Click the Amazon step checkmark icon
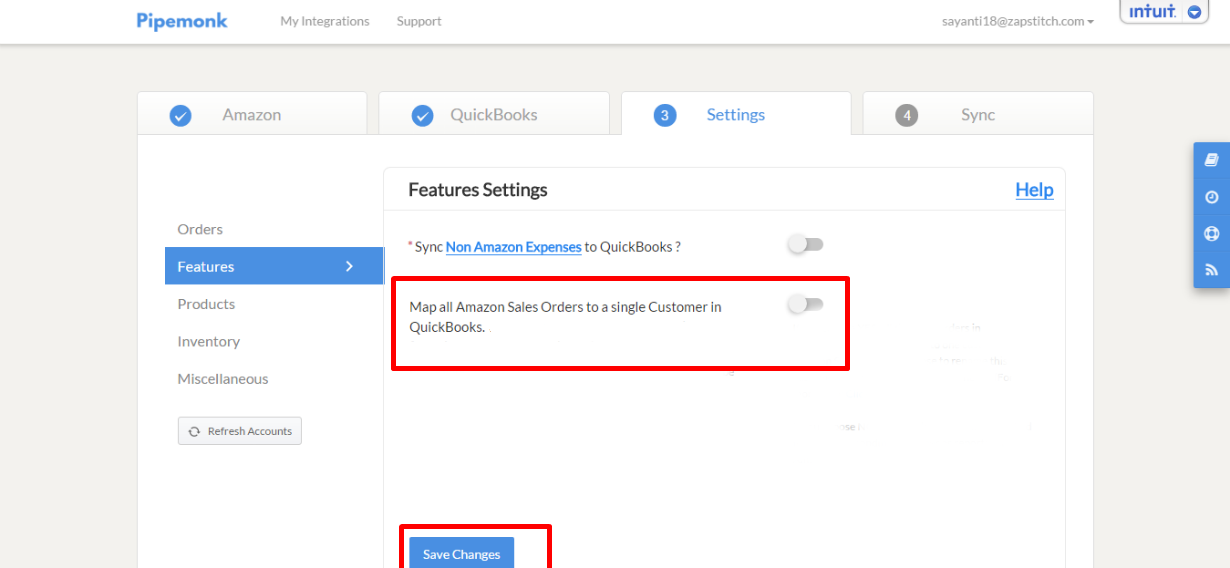The image size is (1230, 568). 180,116
